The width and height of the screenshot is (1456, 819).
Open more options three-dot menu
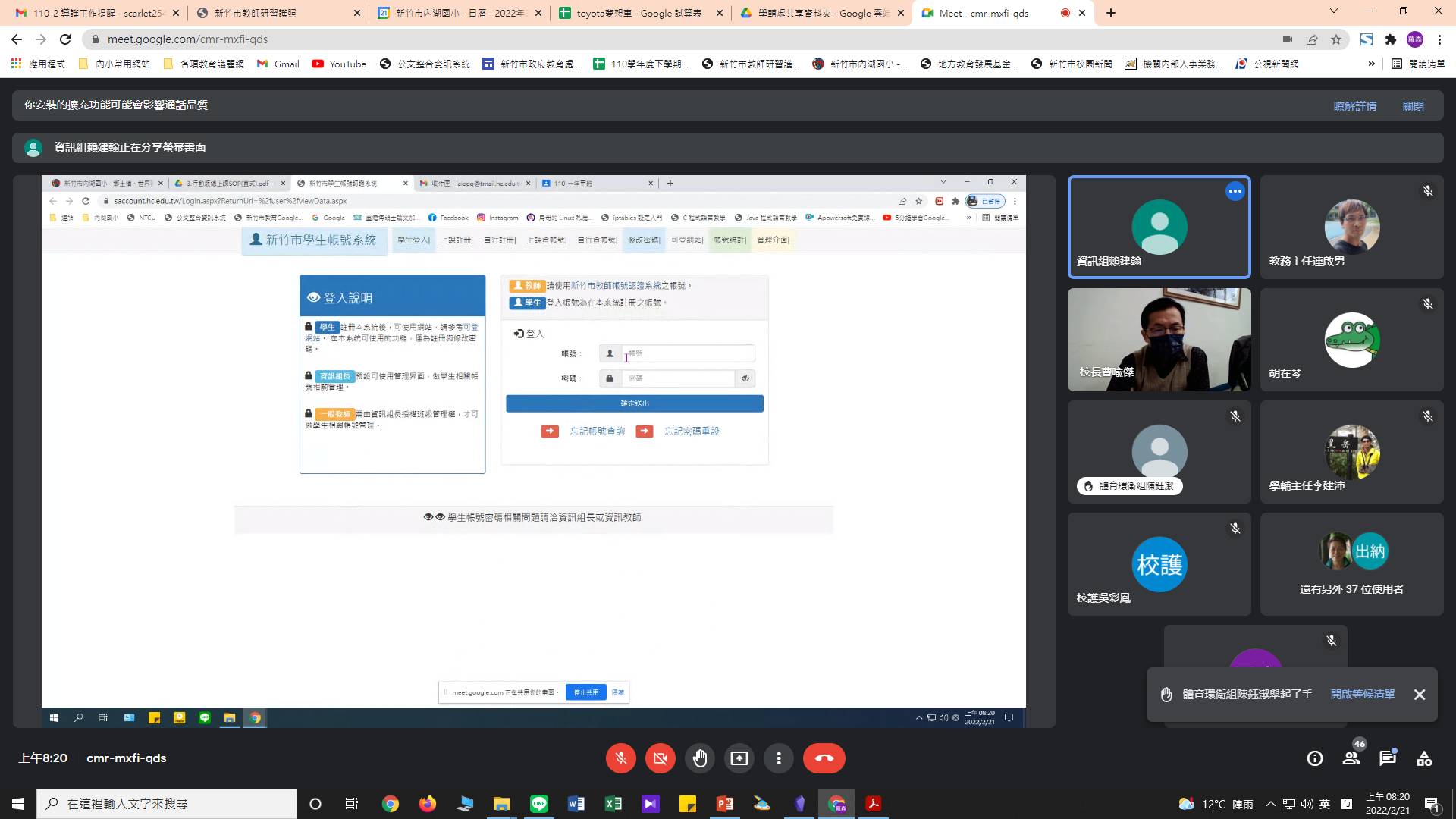click(779, 758)
